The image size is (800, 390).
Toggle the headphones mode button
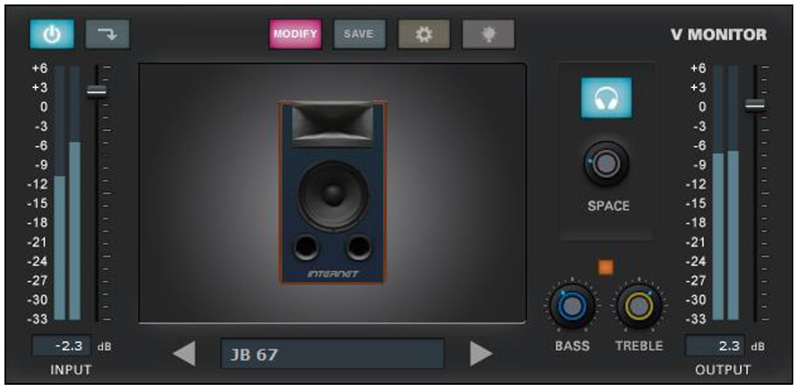point(606,98)
